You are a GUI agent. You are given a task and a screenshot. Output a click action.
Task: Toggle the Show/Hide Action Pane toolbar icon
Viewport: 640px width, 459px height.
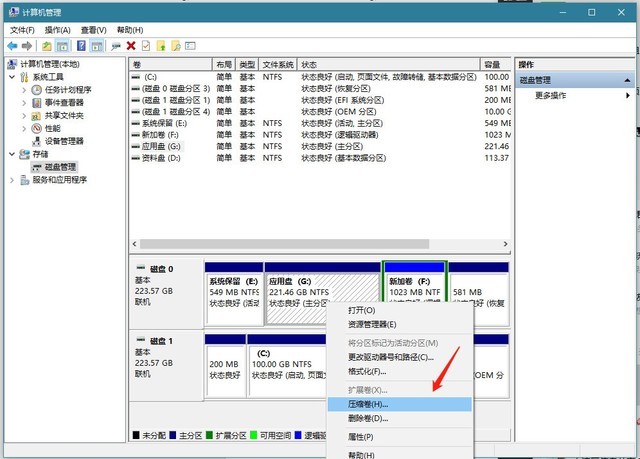click(x=97, y=46)
